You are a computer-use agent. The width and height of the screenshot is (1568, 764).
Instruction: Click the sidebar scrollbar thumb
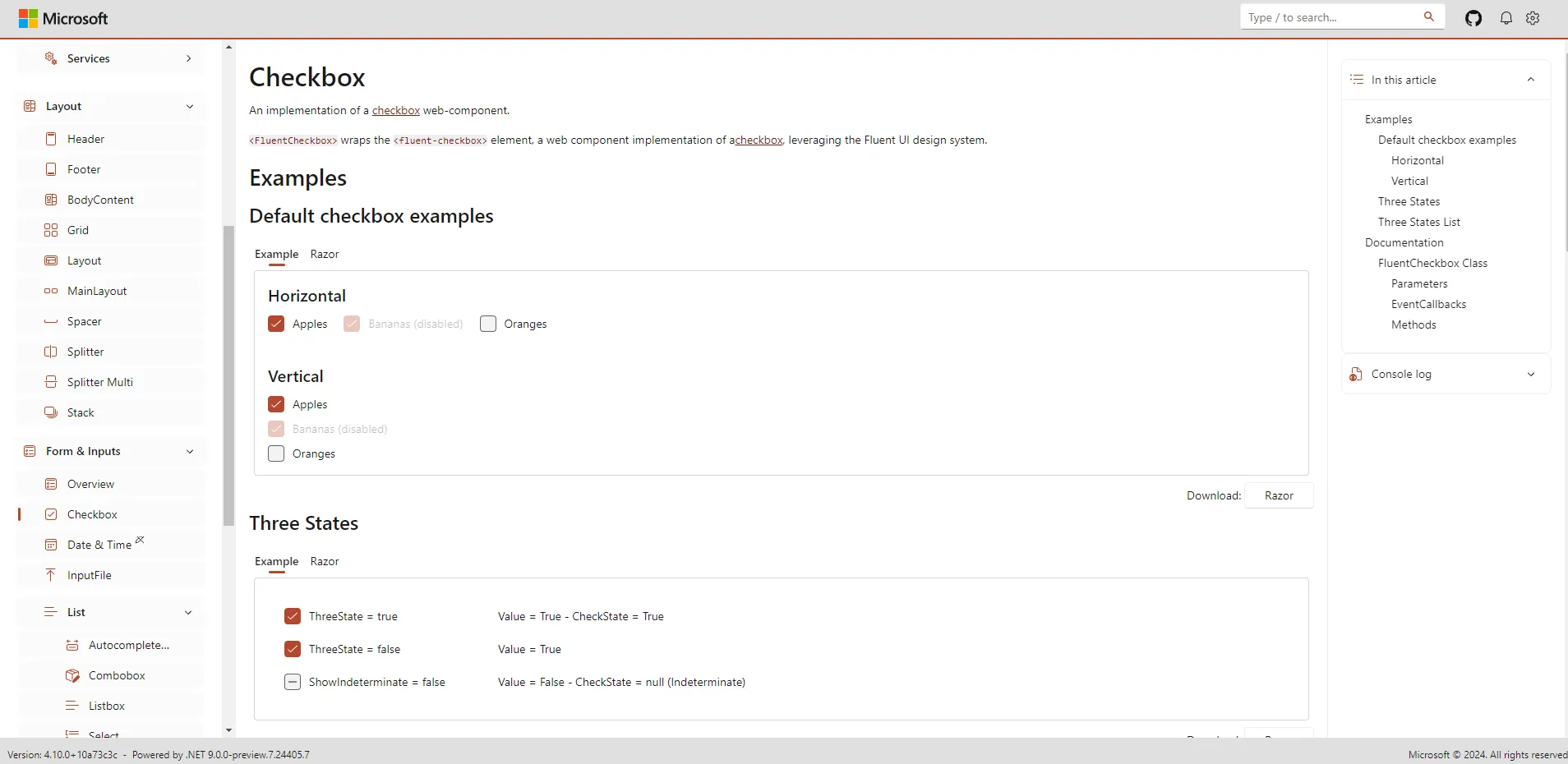pos(228,375)
